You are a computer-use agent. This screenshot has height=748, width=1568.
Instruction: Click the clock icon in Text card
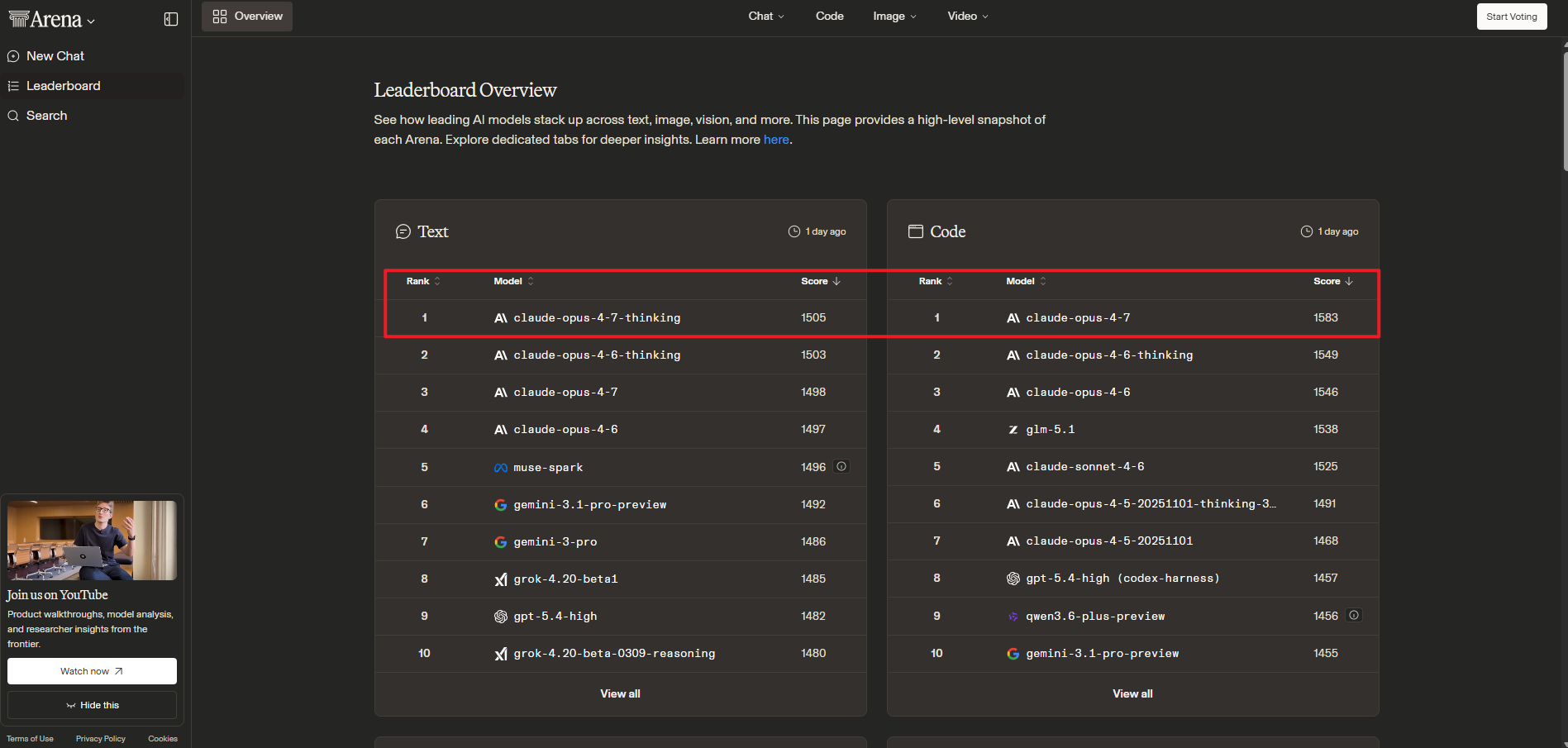pos(794,231)
